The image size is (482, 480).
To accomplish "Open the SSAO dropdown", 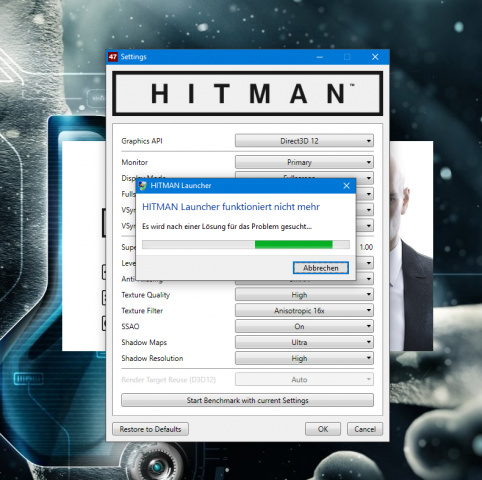I will click(304, 326).
